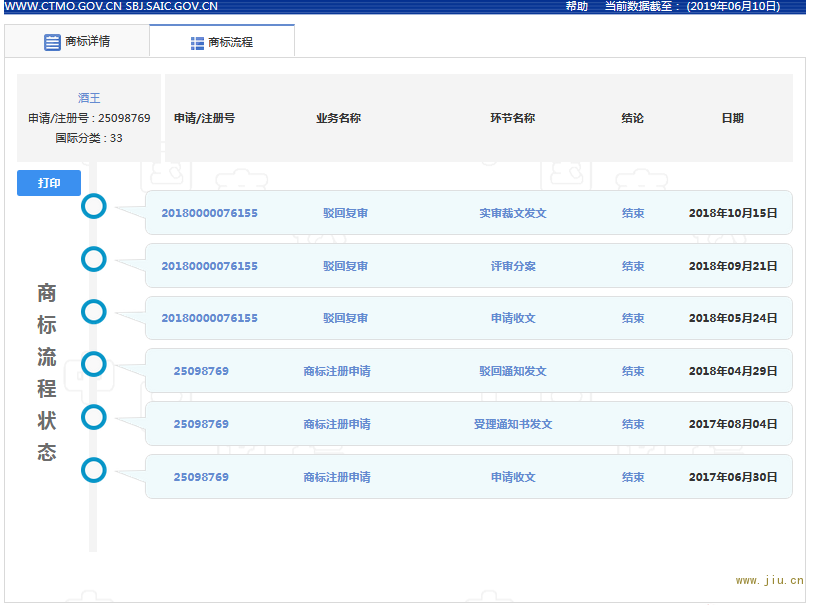Click the date 2018年10月15日
Screen dimensions: 813x605
733,213
